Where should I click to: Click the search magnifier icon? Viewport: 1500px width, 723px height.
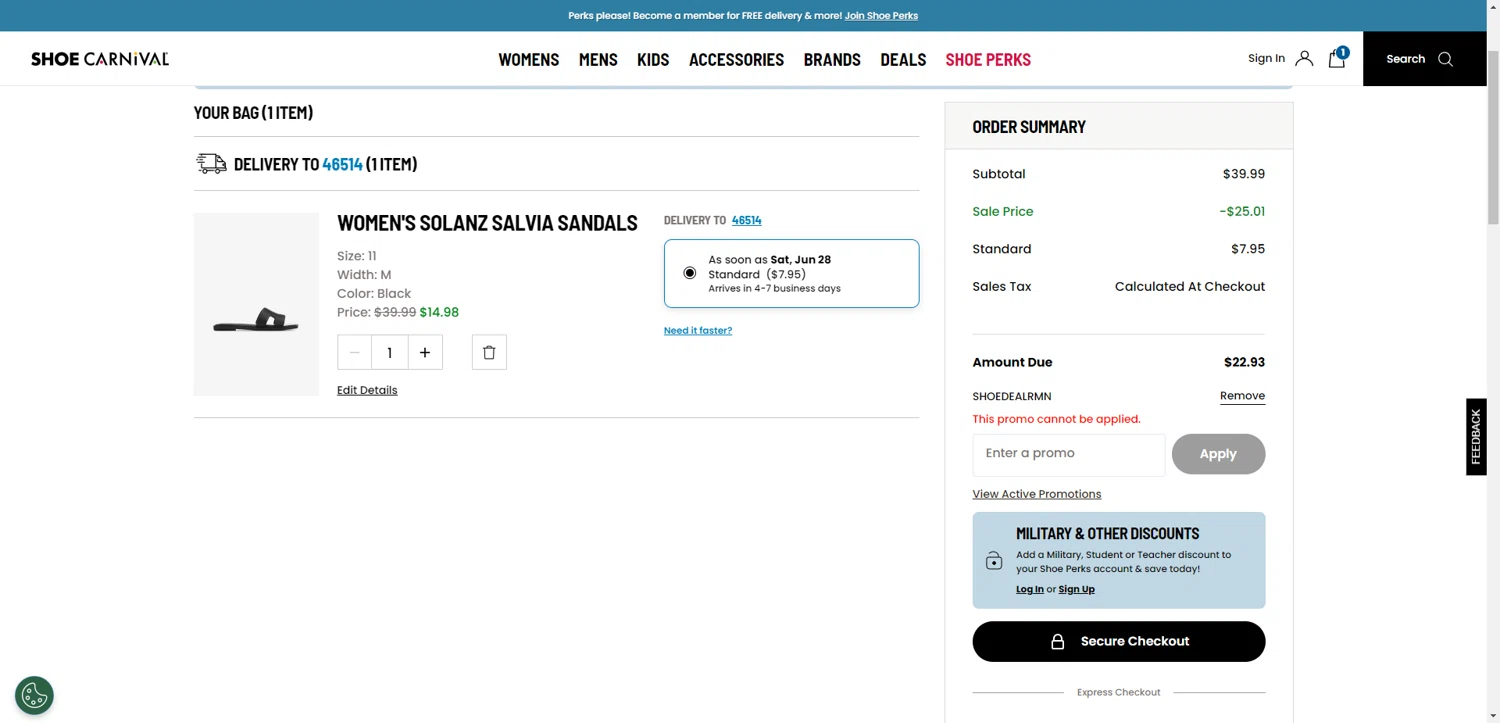[1445, 59]
